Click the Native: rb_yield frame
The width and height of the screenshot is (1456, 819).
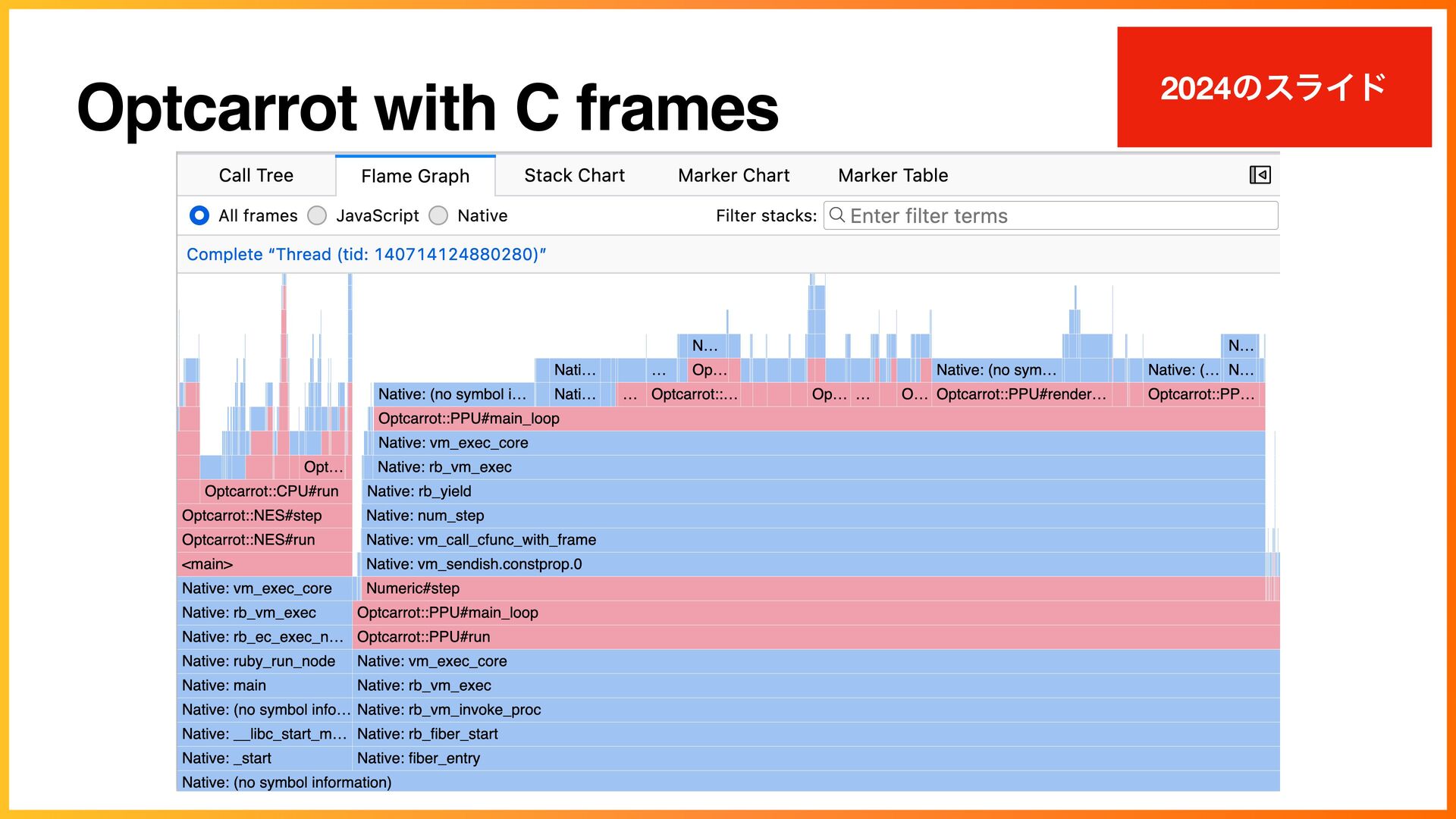[x=814, y=491]
